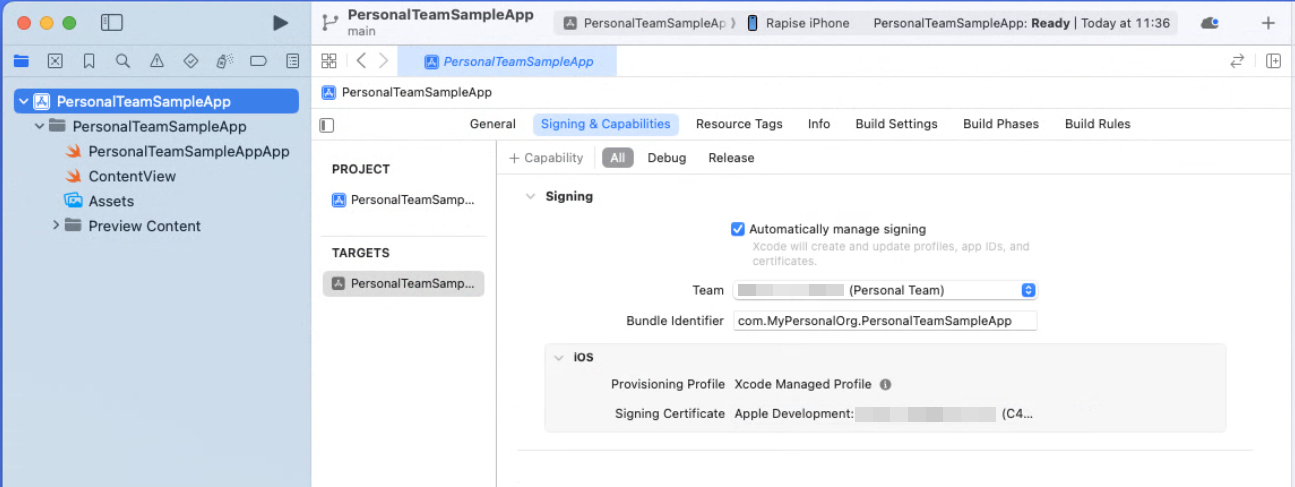Click the related items grid icon
Image resolution: width=1295 pixels, height=487 pixels.
[x=329, y=61]
